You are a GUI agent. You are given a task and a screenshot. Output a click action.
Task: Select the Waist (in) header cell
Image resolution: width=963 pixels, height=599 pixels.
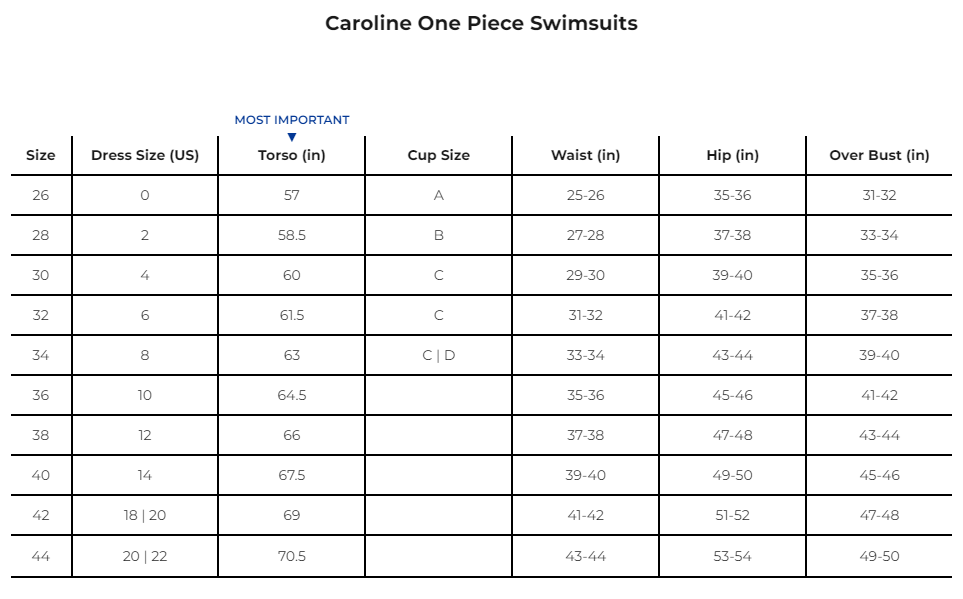point(585,155)
